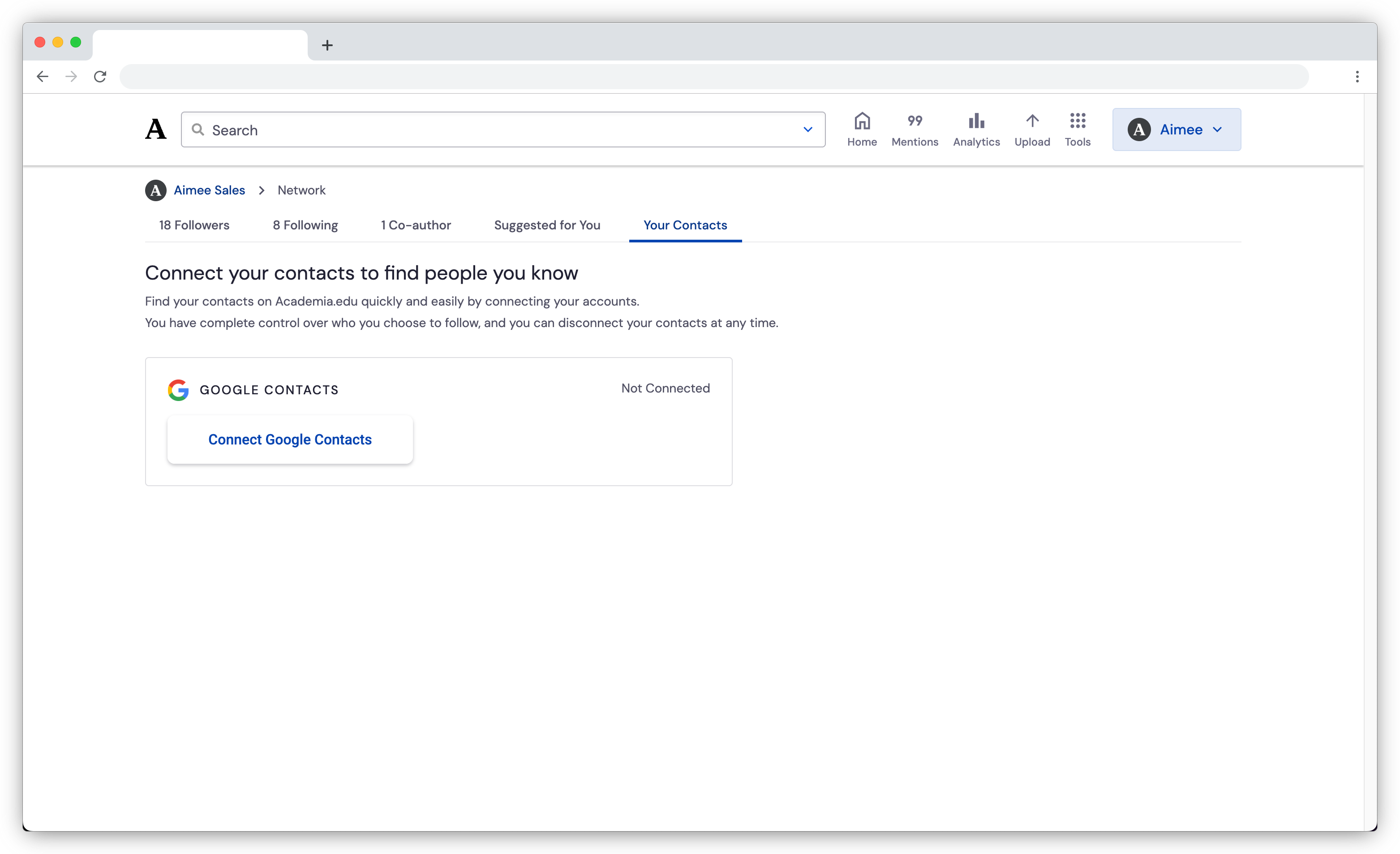
Task: Open Suggested for You tab
Action: [x=547, y=225]
